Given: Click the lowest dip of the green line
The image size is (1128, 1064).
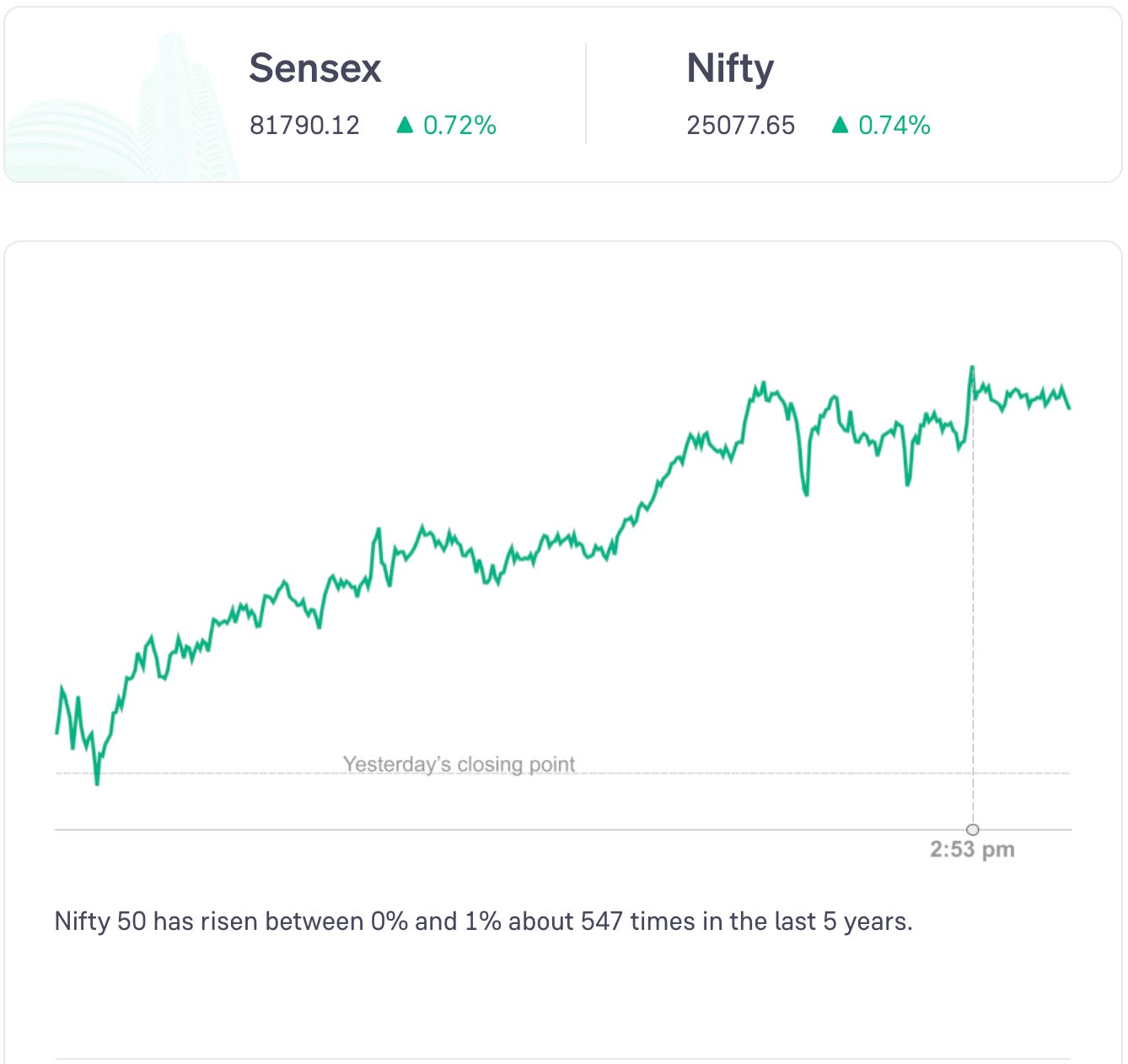Looking at the screenshot, I should [97, 783].
